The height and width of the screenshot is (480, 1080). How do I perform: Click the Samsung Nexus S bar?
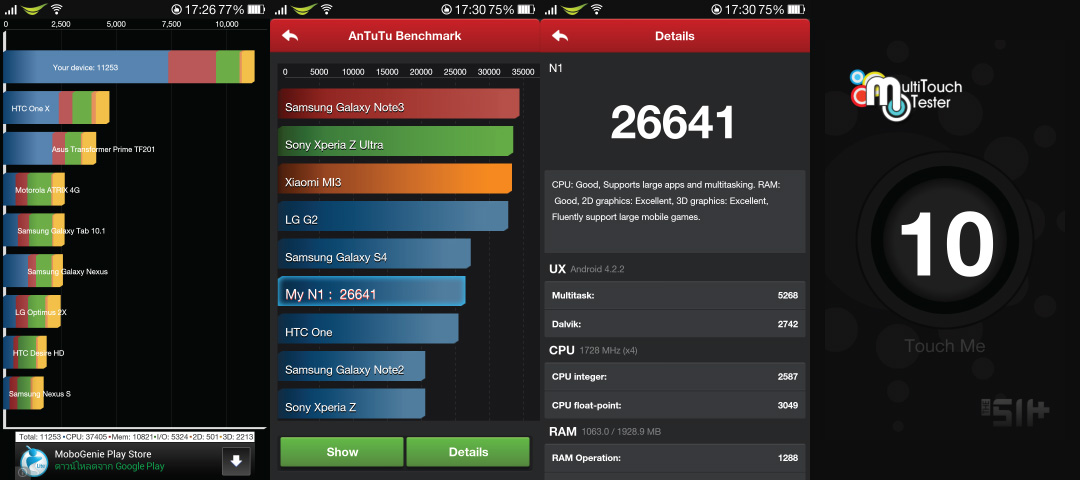(24, 393)
